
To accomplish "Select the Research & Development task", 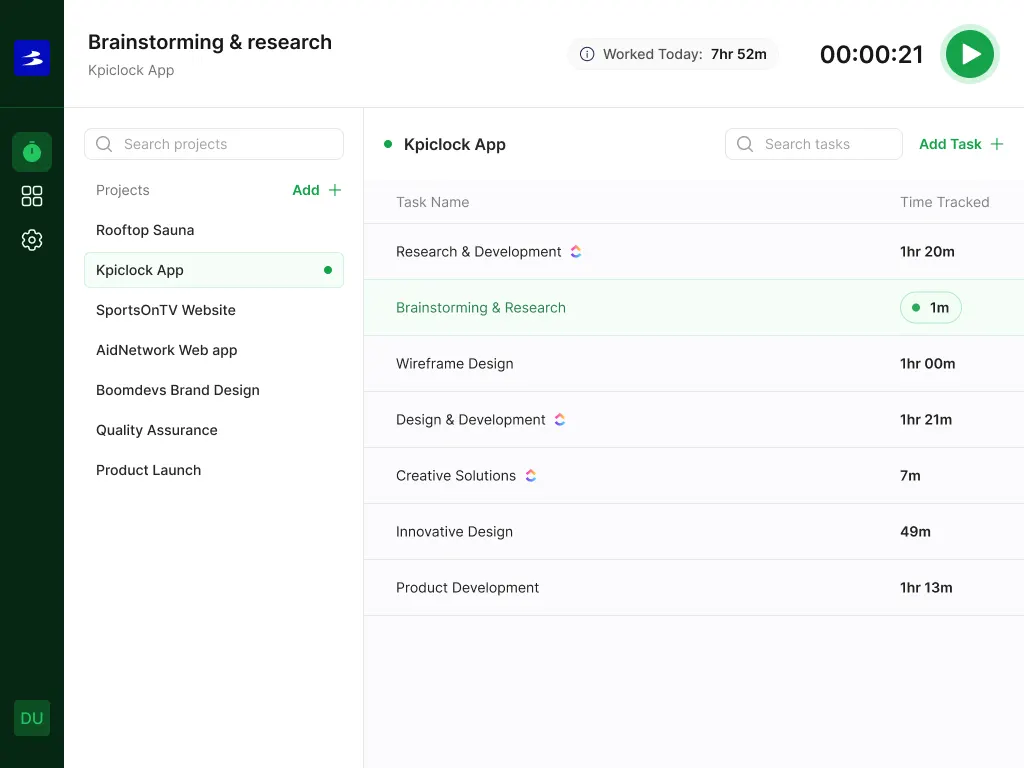I will click(x=694, y=251).
